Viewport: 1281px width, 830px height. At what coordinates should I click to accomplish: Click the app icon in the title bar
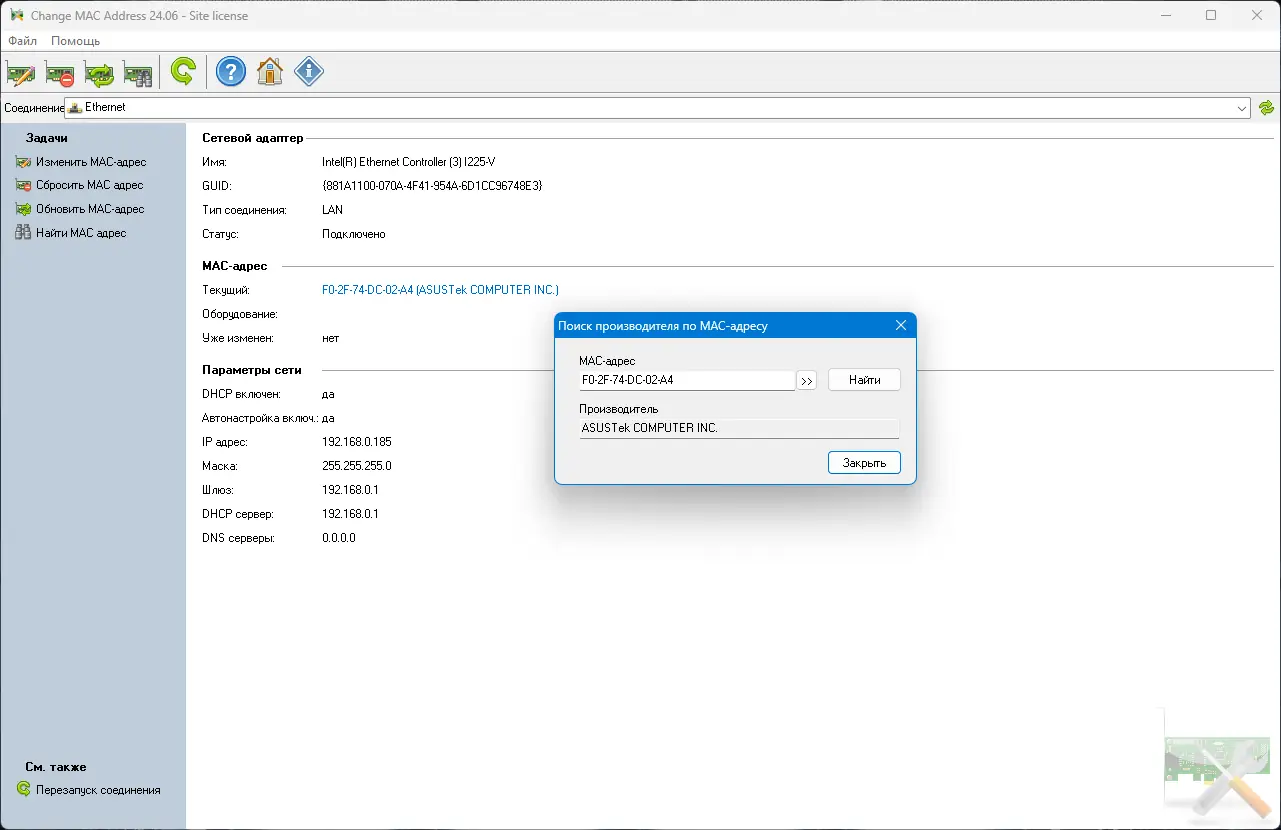click(17, 16)
